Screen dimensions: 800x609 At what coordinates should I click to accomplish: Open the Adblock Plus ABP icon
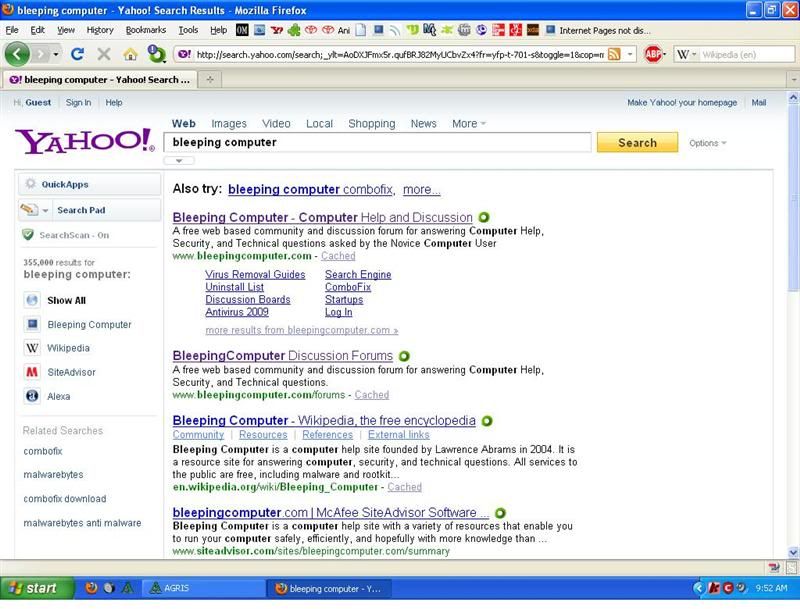(653, 54)
